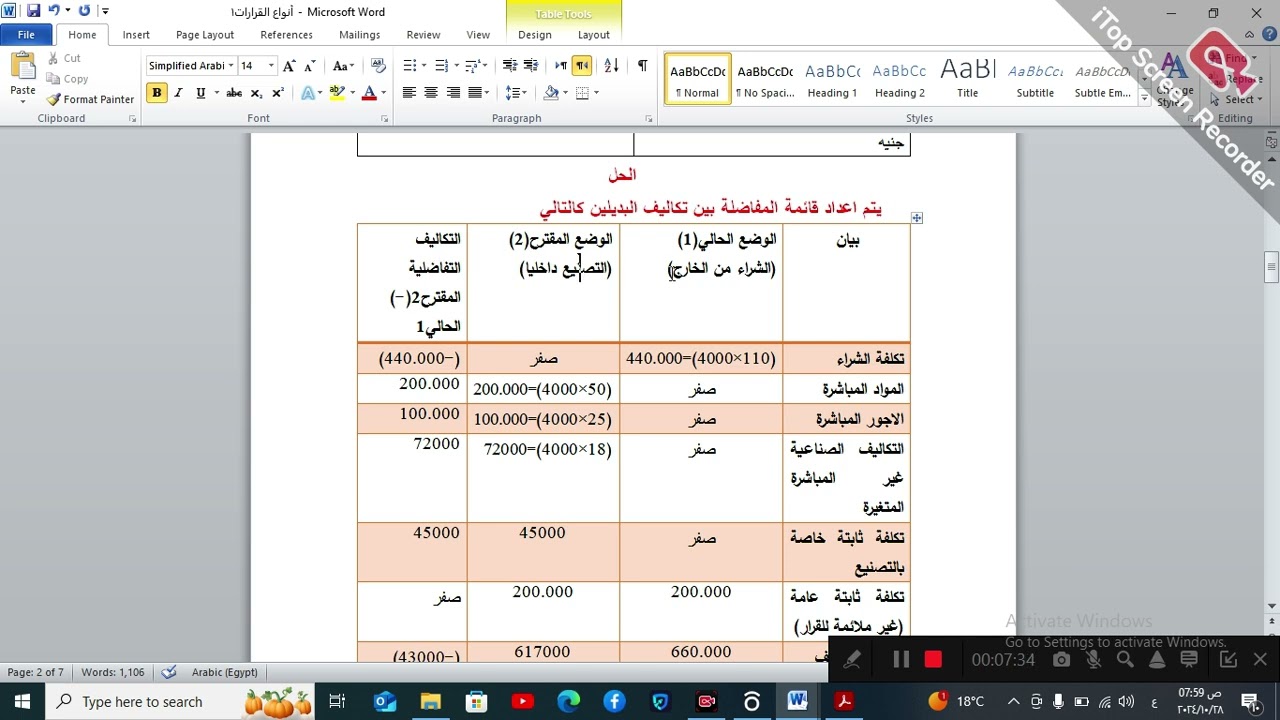Click the Grow Font icon

click(289, 66)
